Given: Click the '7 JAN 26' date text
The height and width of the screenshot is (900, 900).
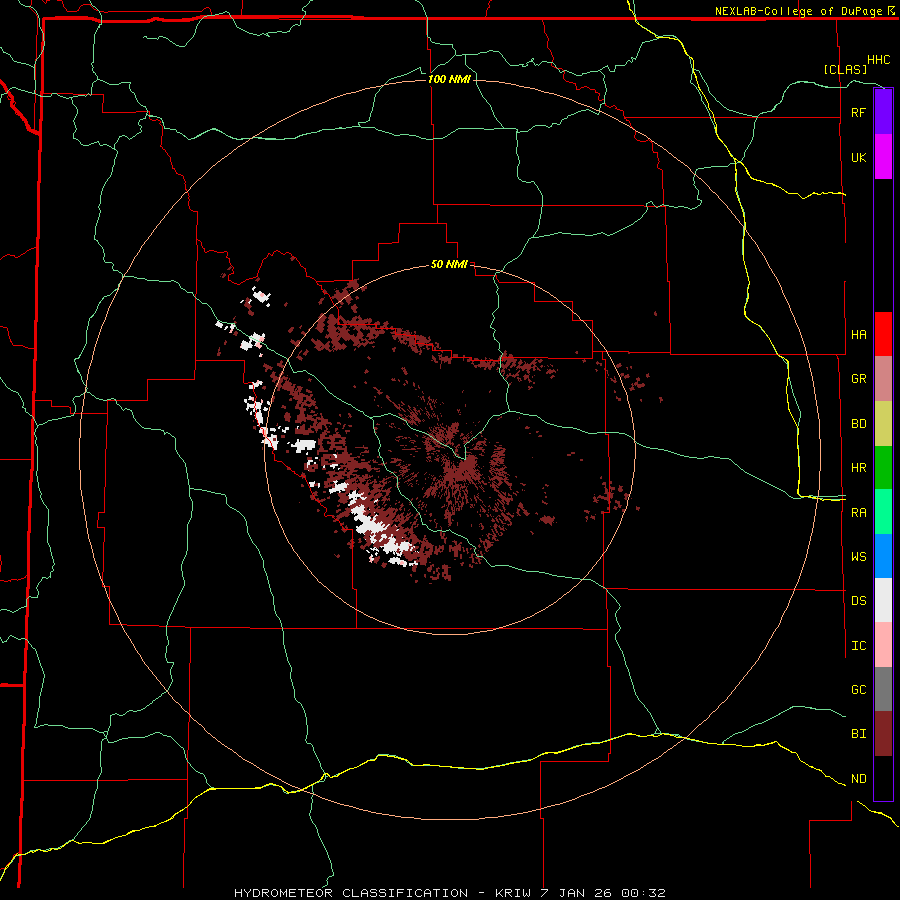Looking at the screenshot, I should click(x=577, y=893).
